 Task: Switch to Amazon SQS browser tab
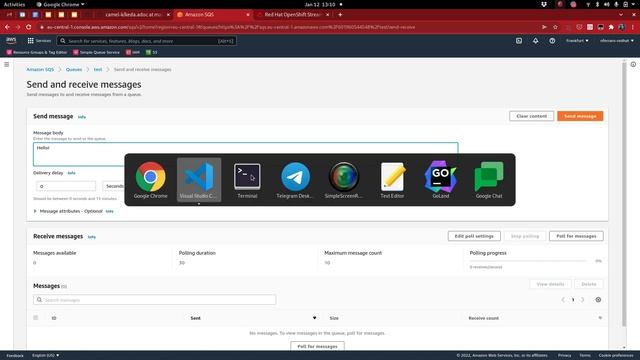click(213, 14)
